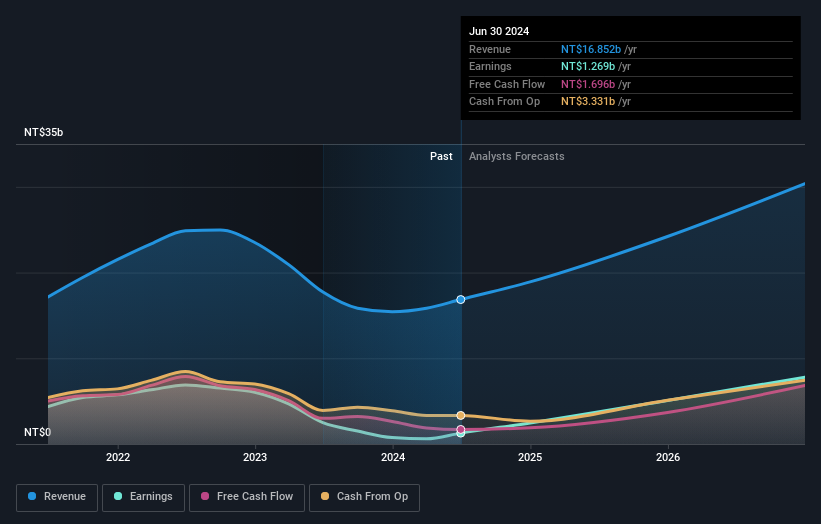Click the 2026 x-axis label
The image size is (821, 524).
click(668, 458)
